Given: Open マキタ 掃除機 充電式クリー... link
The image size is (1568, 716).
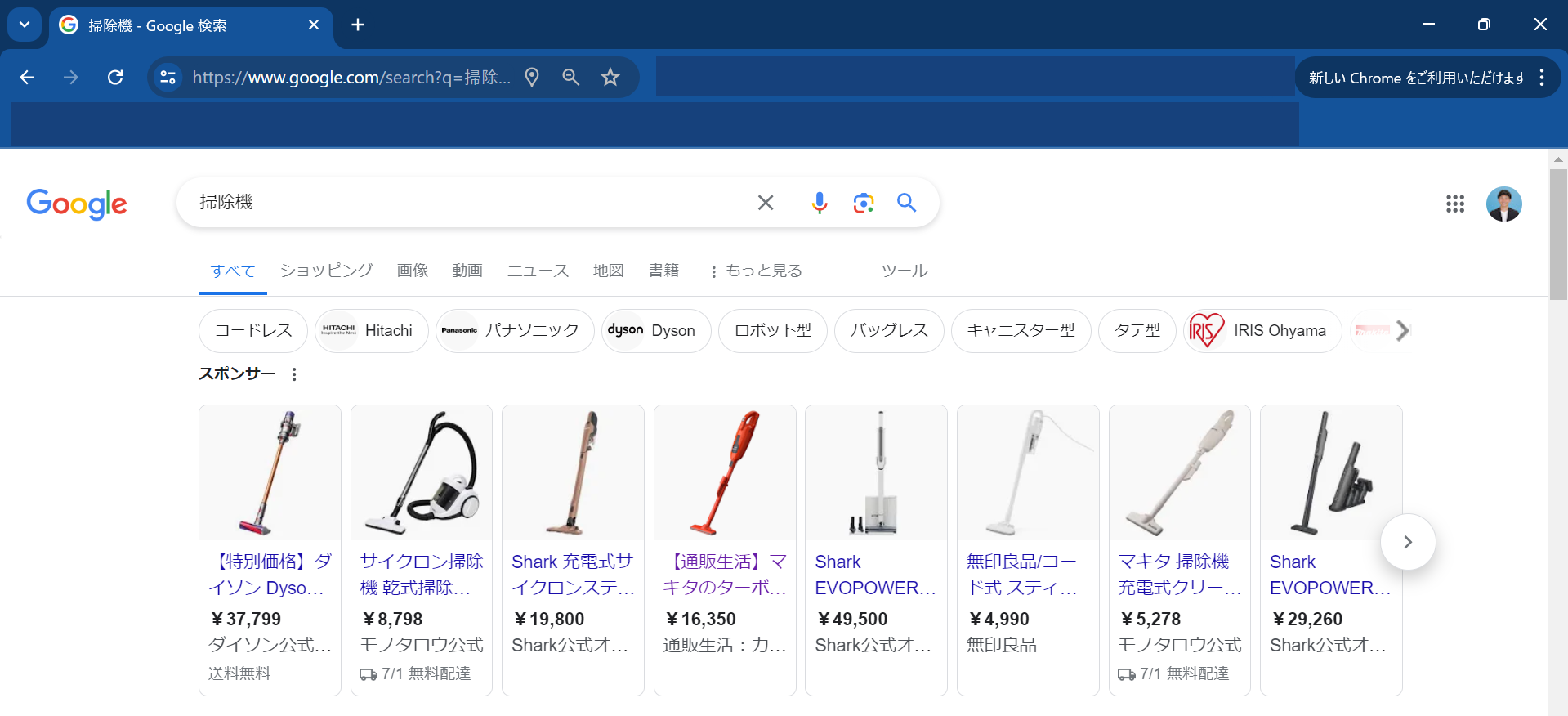Looking at the screenshot, I should pyautogui.click(x=1180, y=575).
